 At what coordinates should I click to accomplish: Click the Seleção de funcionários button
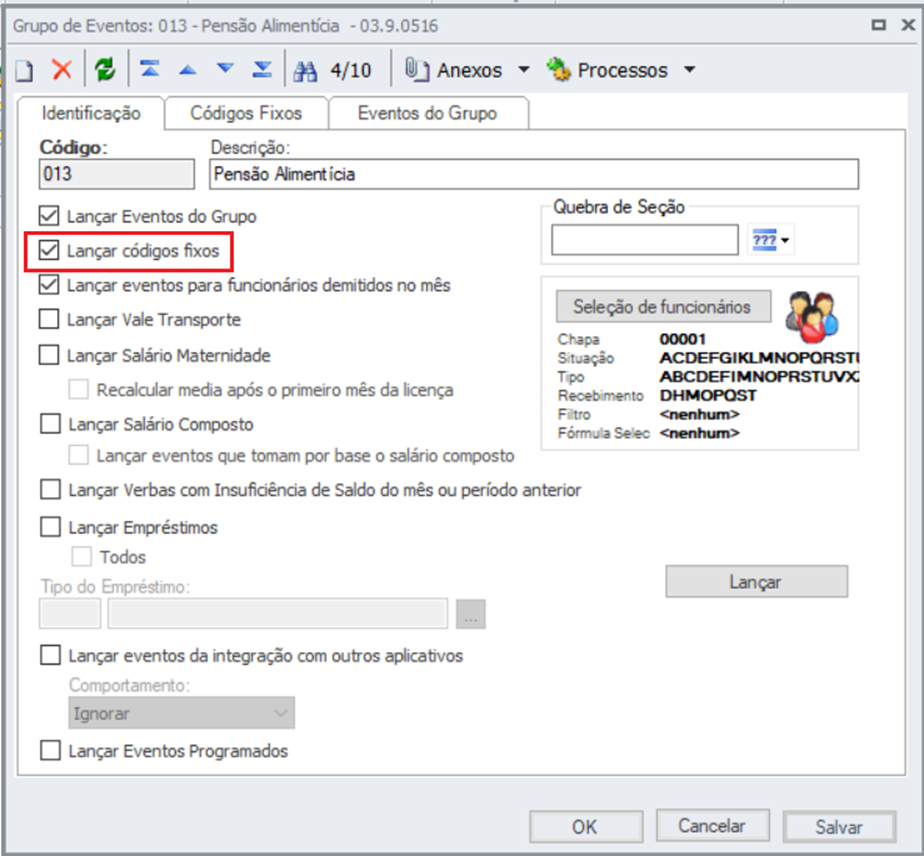click(664, 306)
